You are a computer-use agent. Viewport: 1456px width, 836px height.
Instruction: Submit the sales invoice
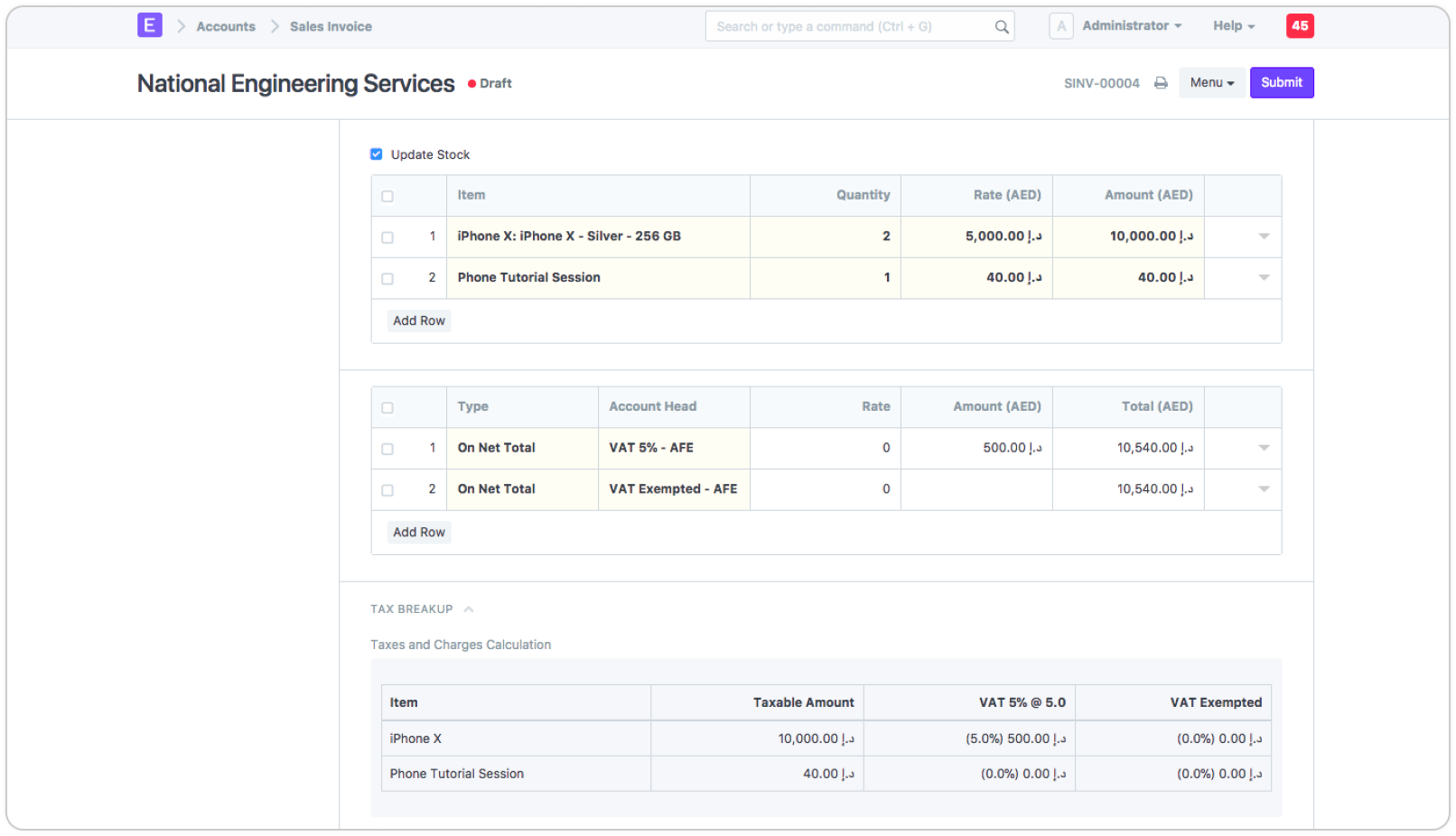(x=1282, y=83)
